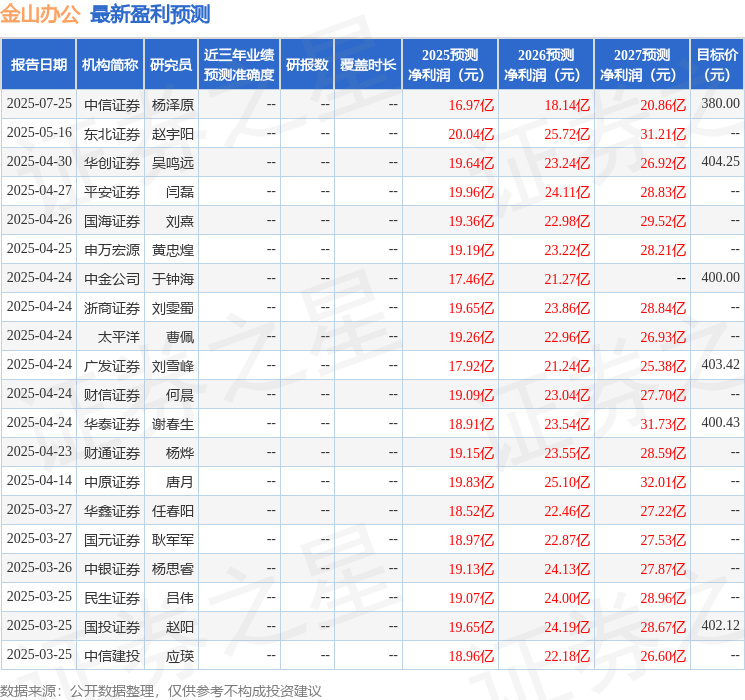
Task: Select the 研报数 column header
Action: point(307,64)
